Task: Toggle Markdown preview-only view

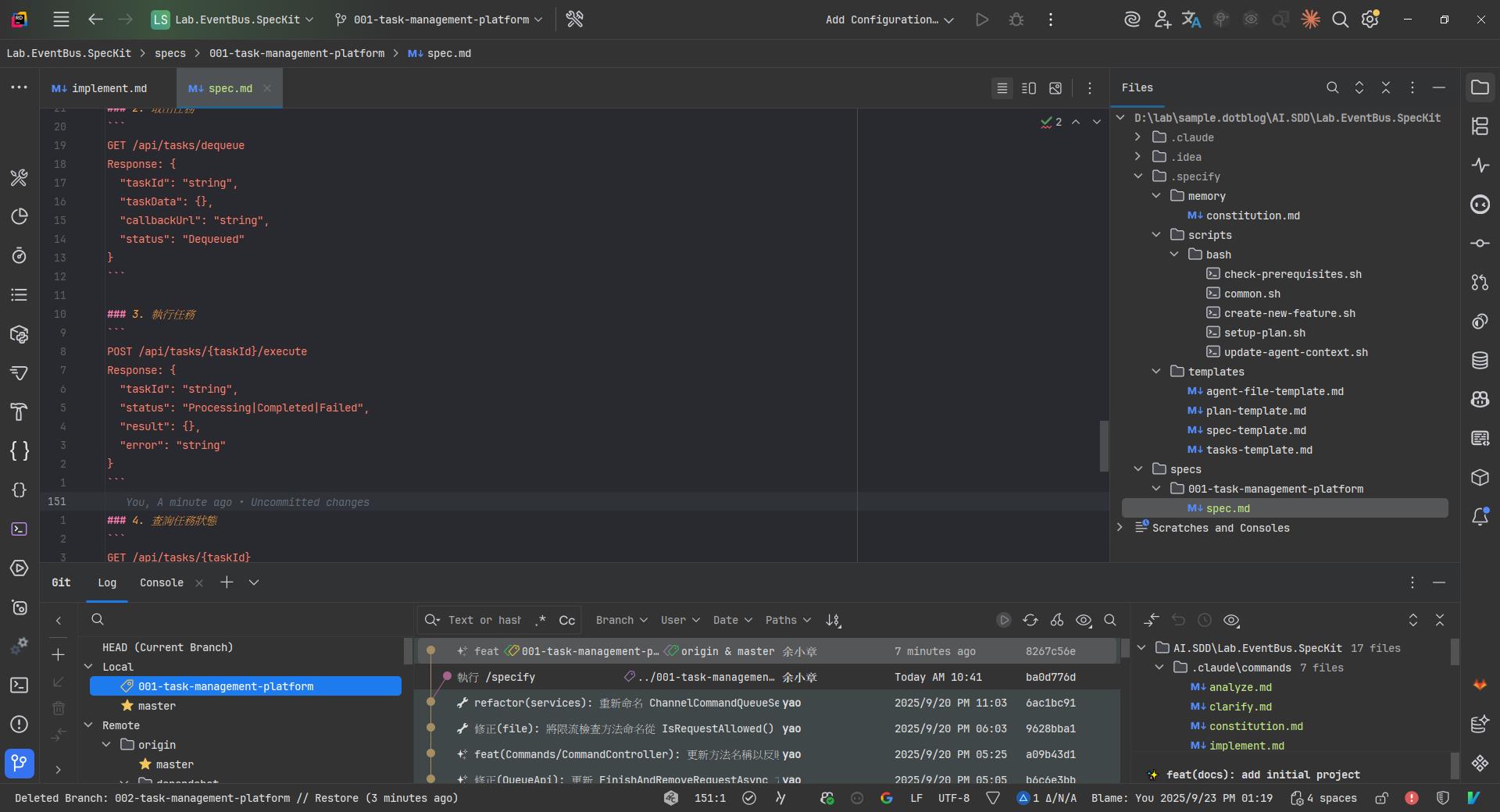Action: tap(1055, 88)
